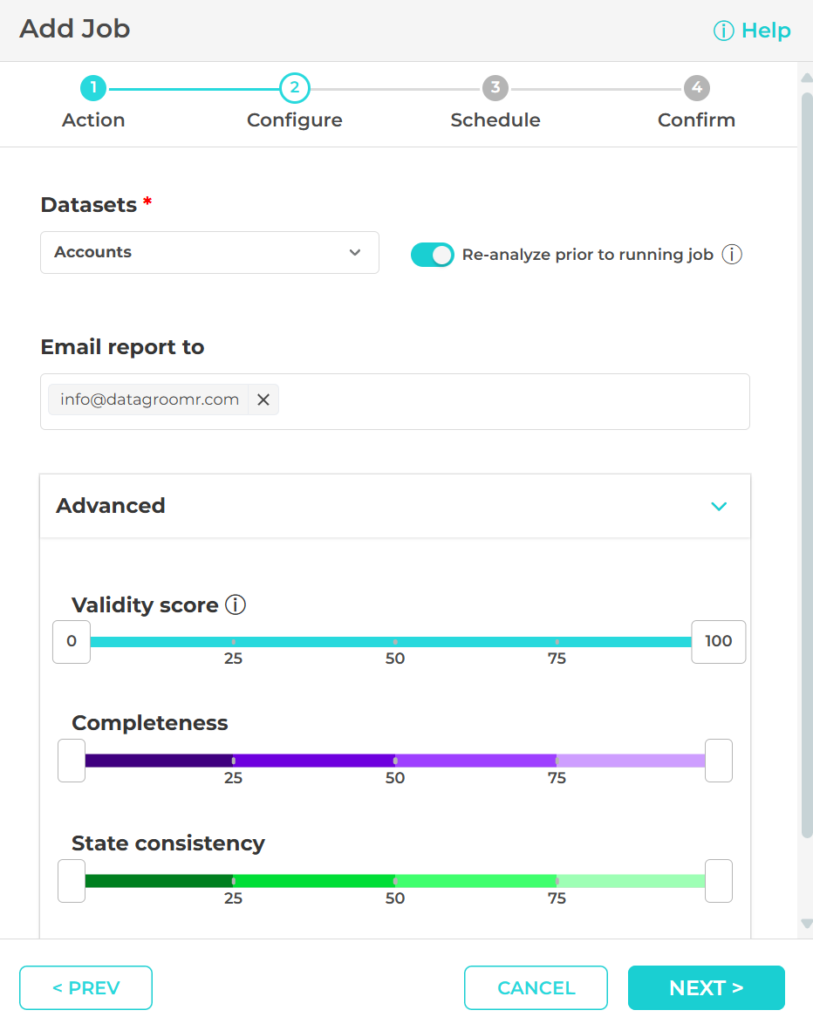Screen dimensions: 813x1024
Task: Click the step 3 Schedule circle indicator
Action: pos(495,88)
